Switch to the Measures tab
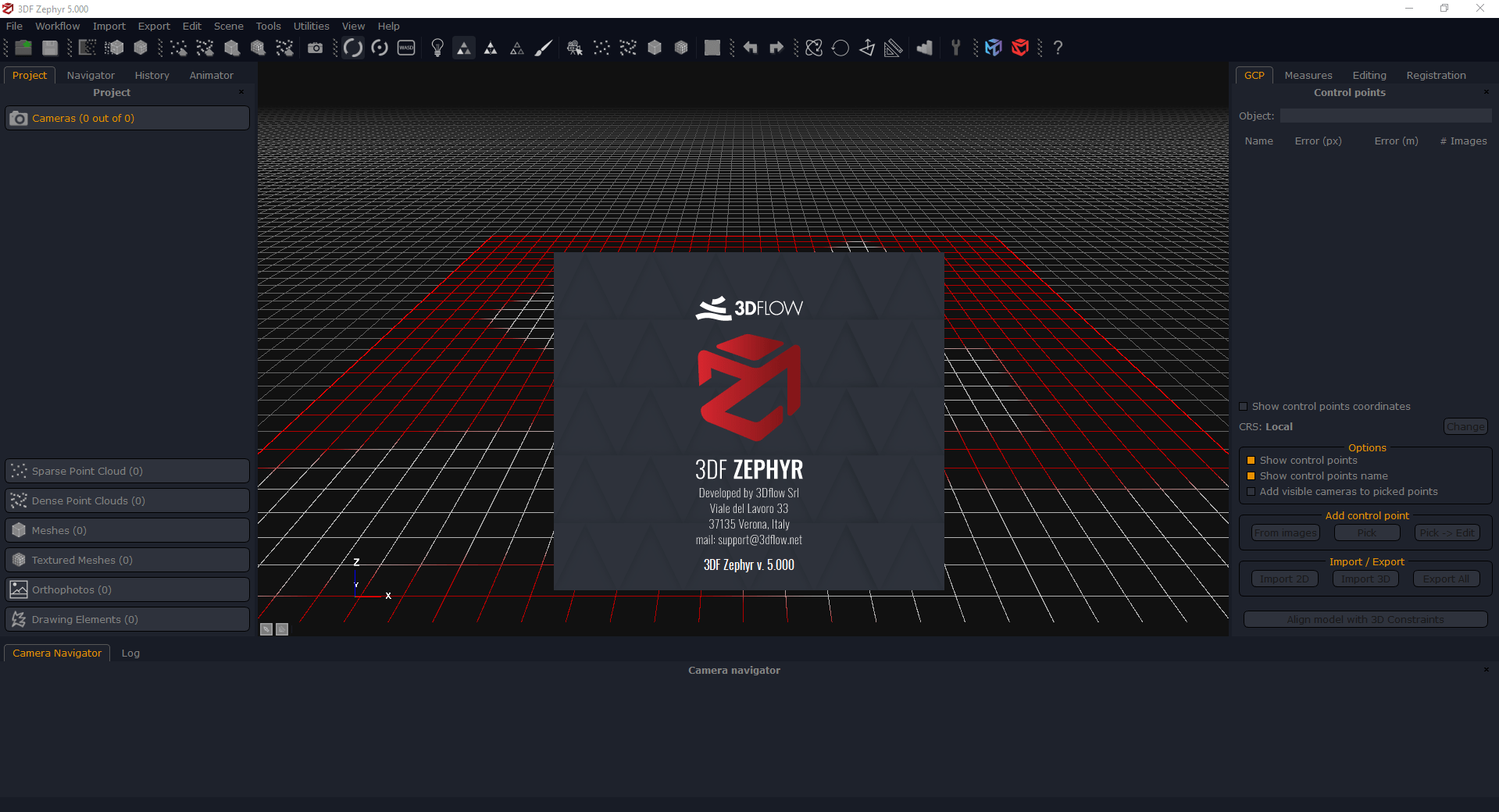This screenshot has height=812, width=1499. click(x=1308, y=76)
